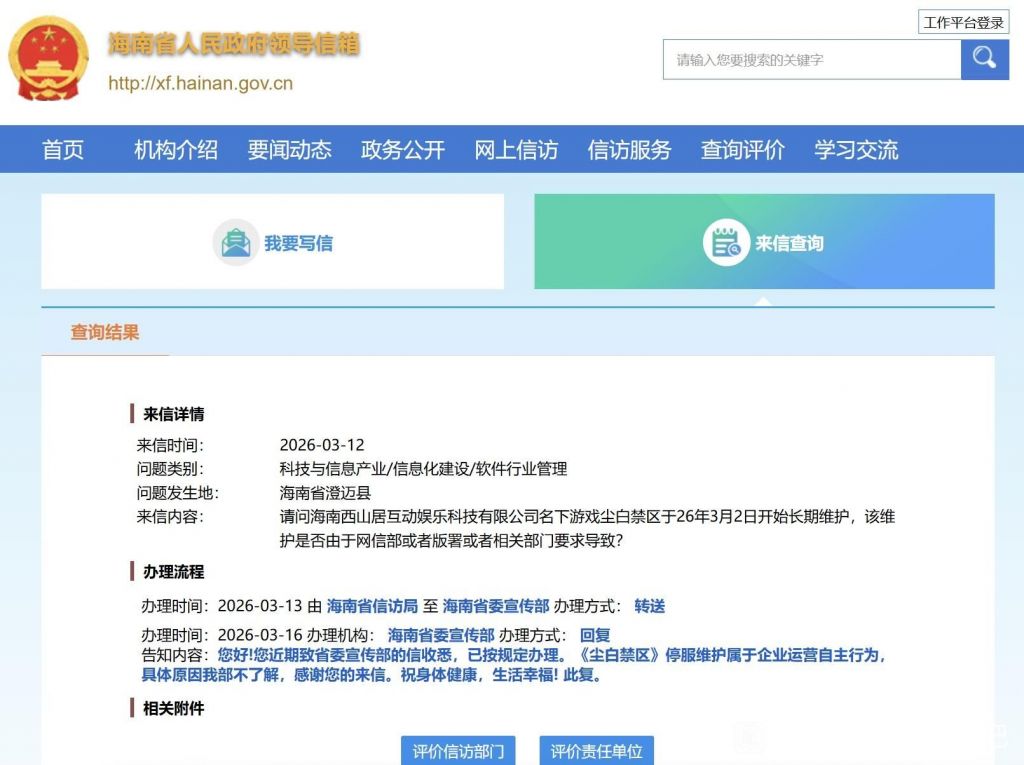Select 要闻动态 in the navigation bar
The height and width of the screenshot is (765, 1024).
point(289,150)
